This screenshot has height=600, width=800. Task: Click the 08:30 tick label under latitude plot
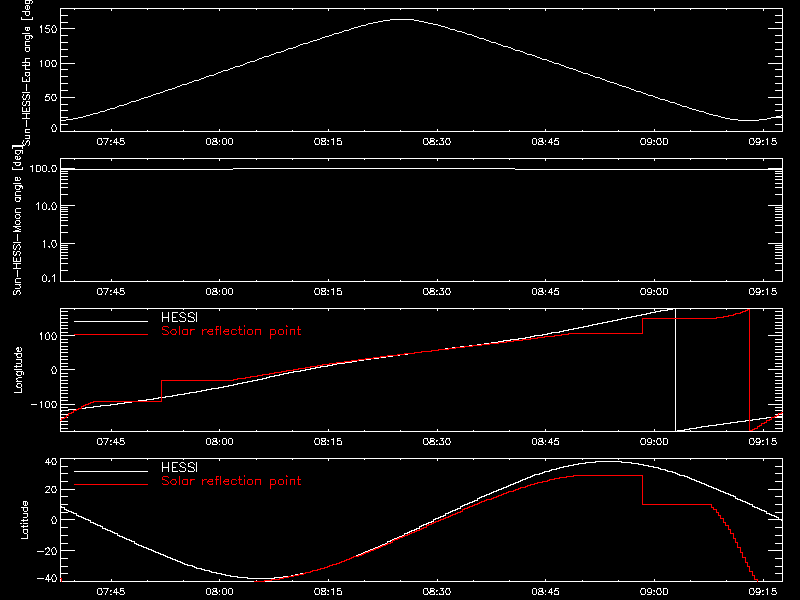click(437, 592)
